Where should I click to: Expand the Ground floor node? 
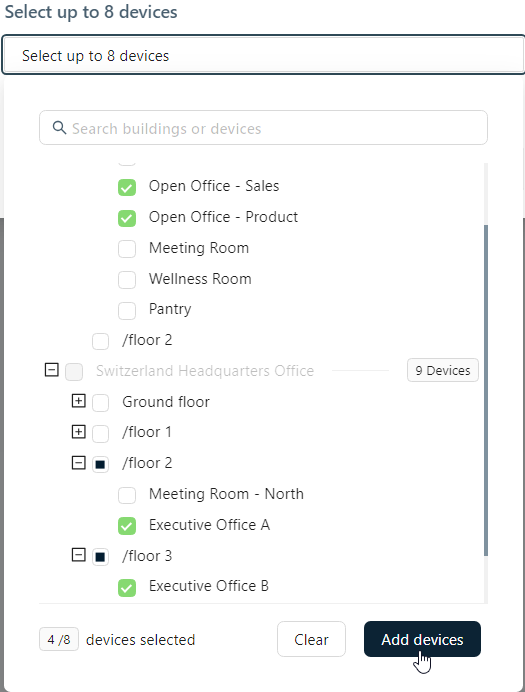[79, 401]
